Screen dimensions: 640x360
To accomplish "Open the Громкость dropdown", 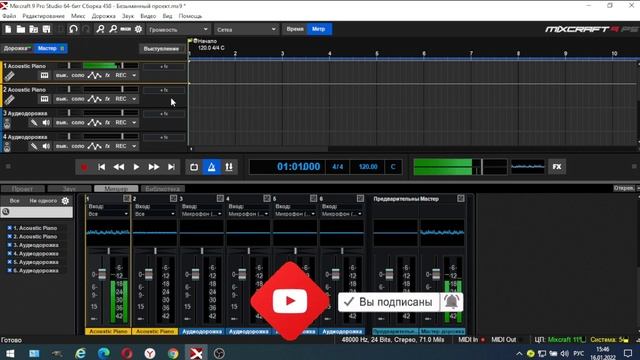I will (178, 29).
